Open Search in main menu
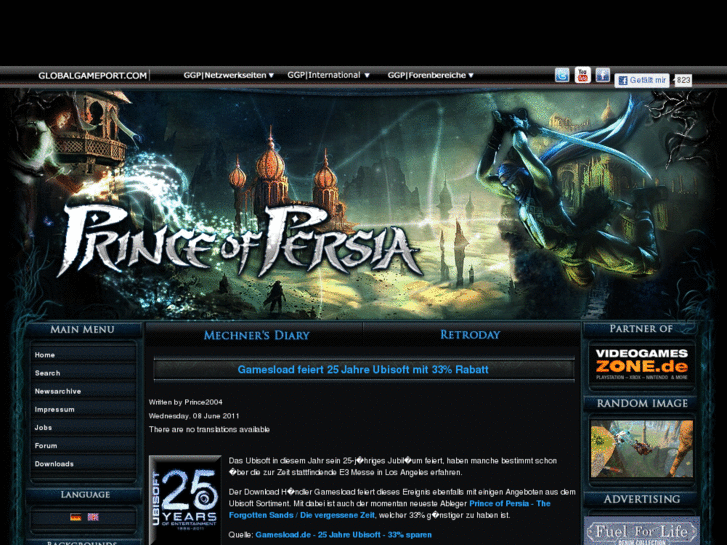The width and height of the screenshot is (727, 545). pyautogui.click(x=83, y=373)
